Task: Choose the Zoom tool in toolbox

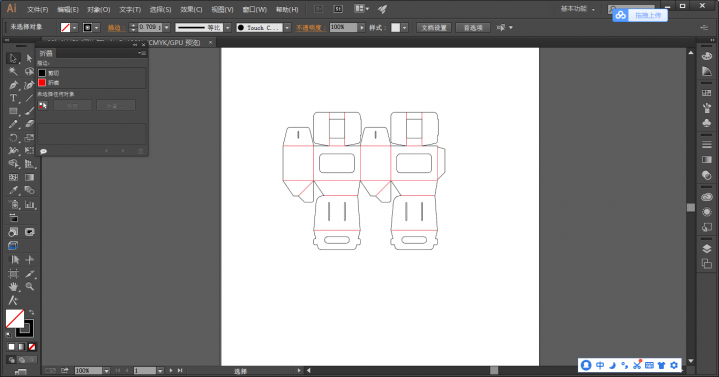Action: (x=29, y=287)
